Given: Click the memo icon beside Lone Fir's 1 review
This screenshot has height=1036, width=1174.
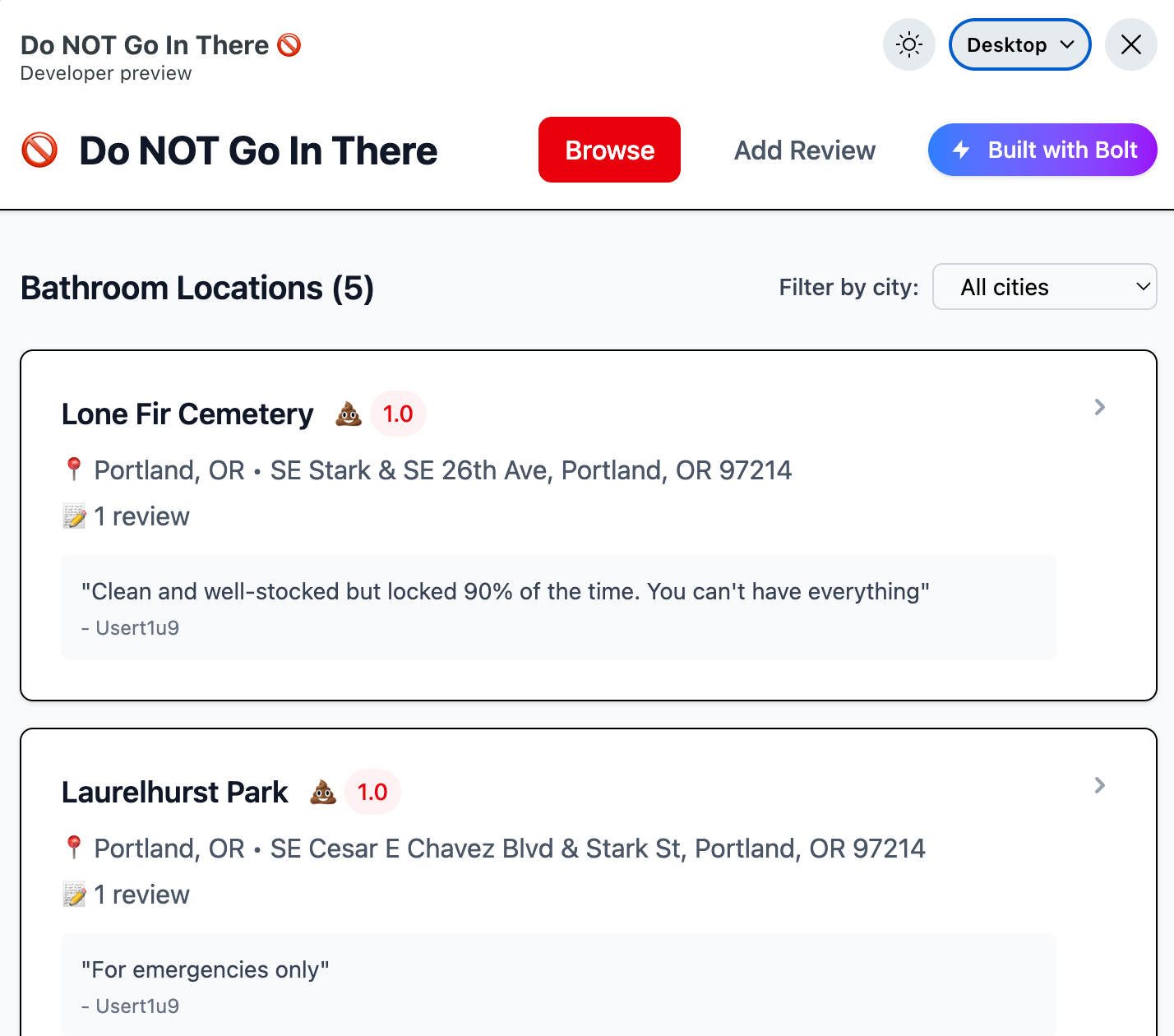Looking at the screenshot, I should [x=74, y=516].
